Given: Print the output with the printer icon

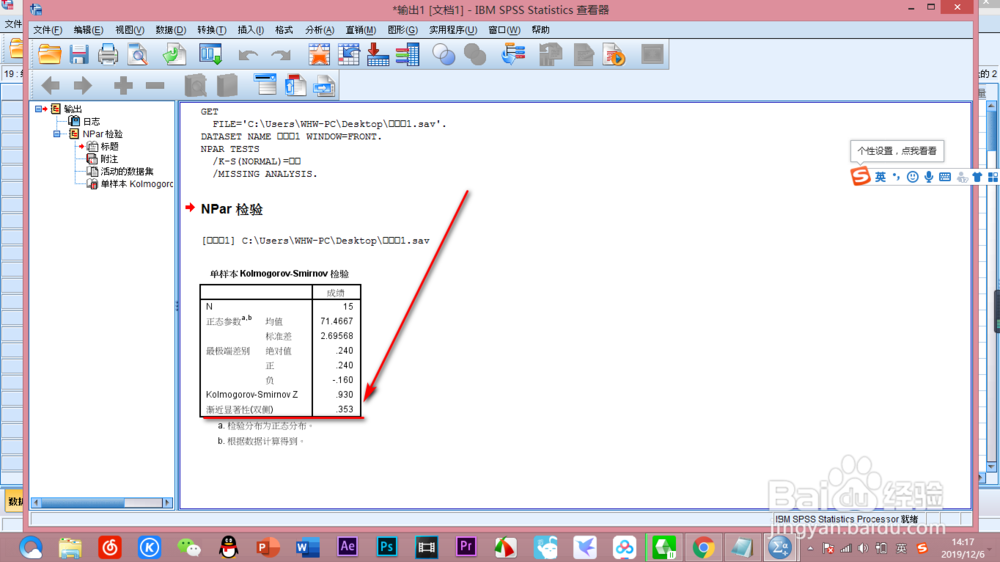Looking at the screenshot, I should (x=108, y=54).
